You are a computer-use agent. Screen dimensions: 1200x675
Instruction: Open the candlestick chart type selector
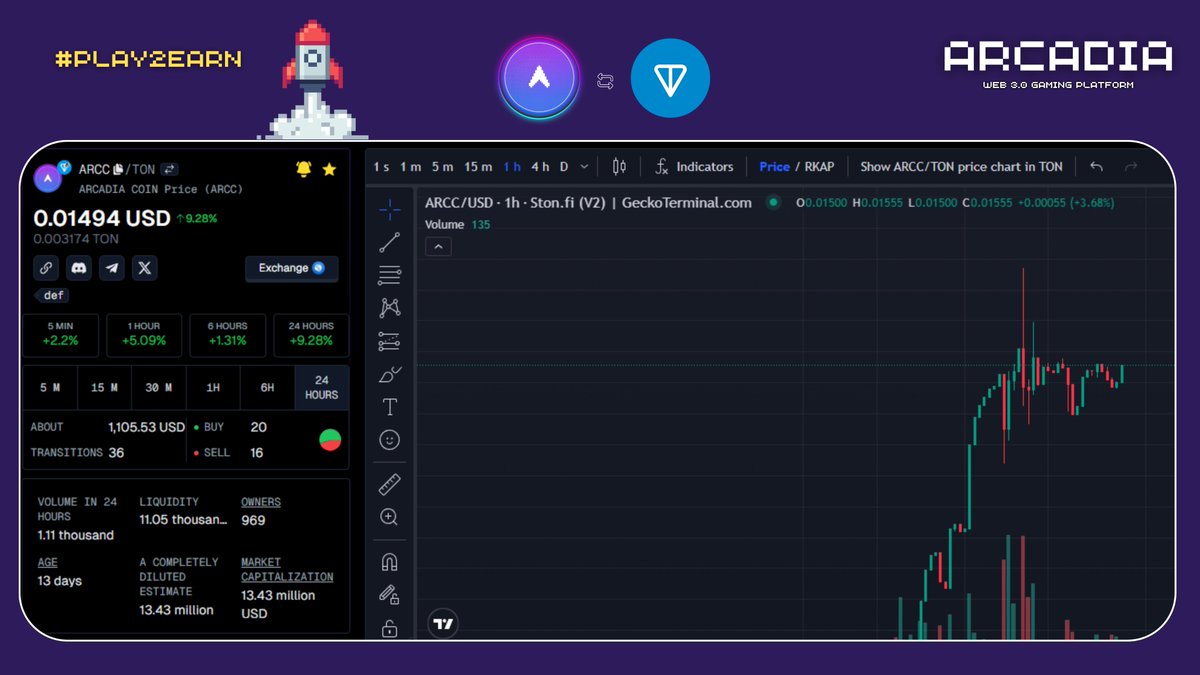(619, 167)
